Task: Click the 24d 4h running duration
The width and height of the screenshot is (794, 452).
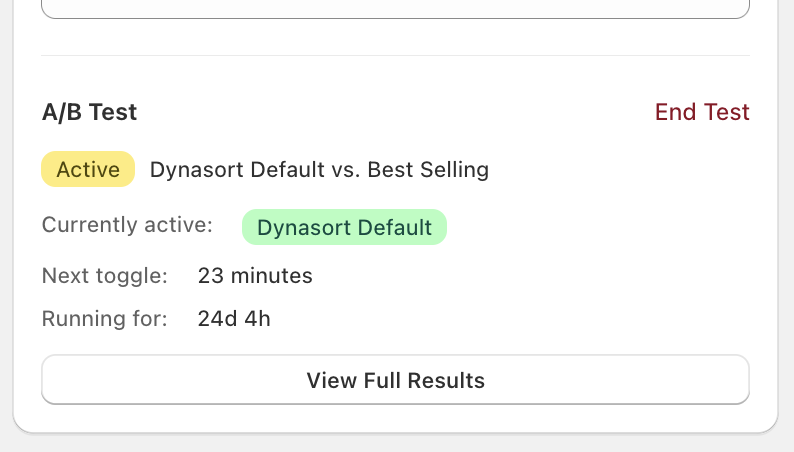Action: (x=234, y=319)
